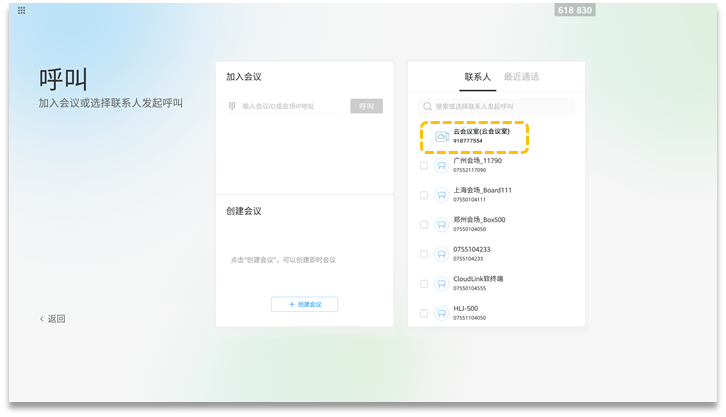Click the 云会议室 cloud meeting room icon

[441, 136]
